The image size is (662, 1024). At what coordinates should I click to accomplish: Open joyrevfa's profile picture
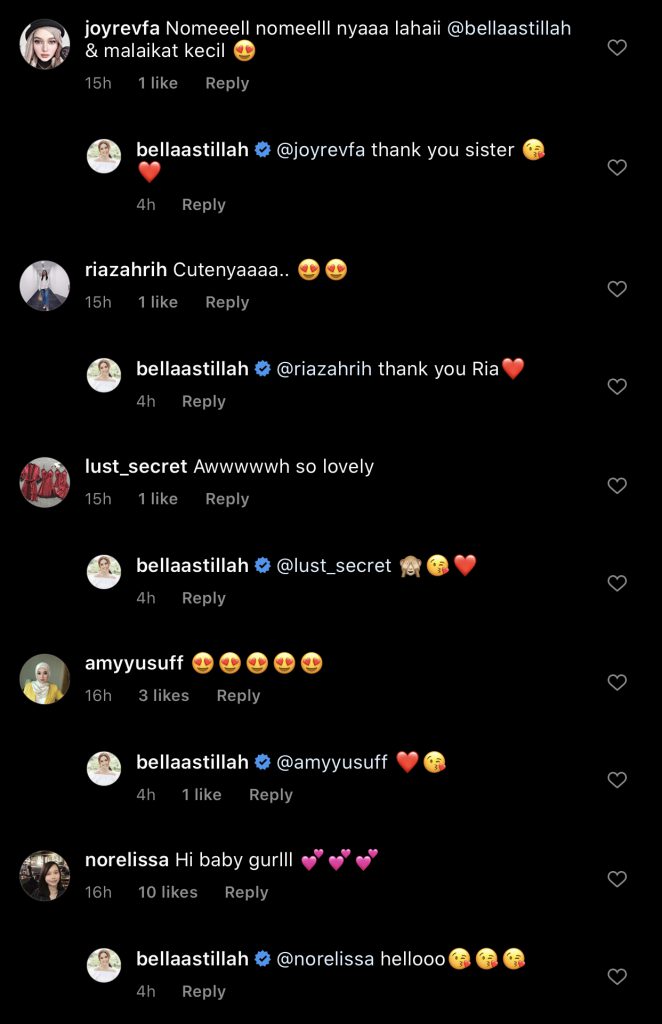point(44,45)
